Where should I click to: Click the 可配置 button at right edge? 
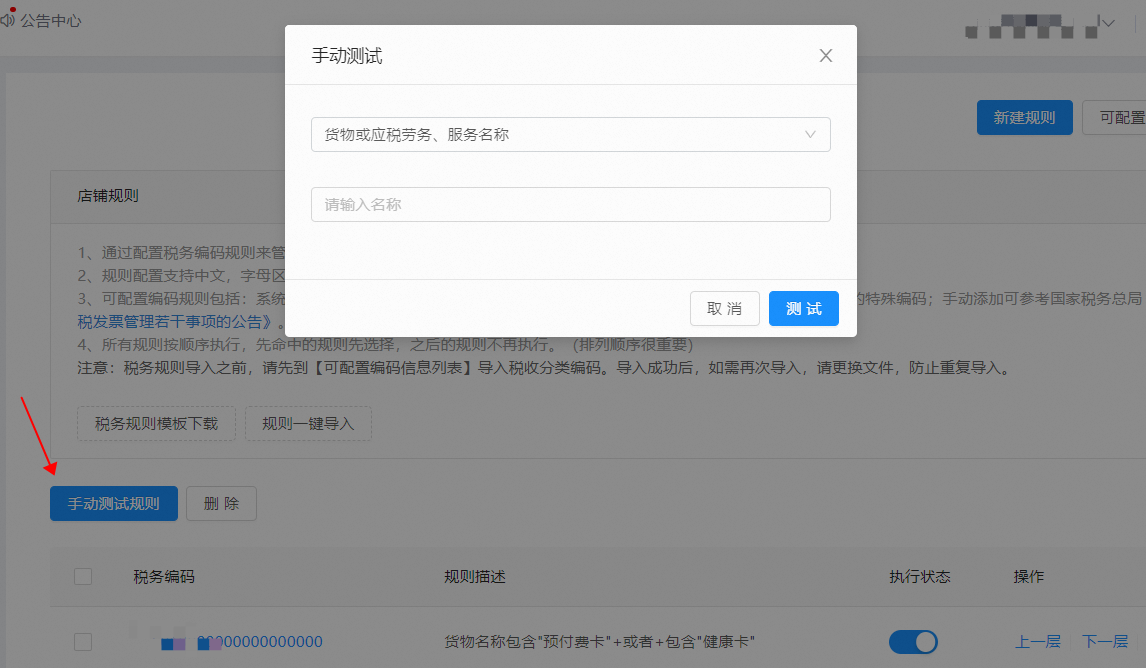click(x=1115, y=118)
